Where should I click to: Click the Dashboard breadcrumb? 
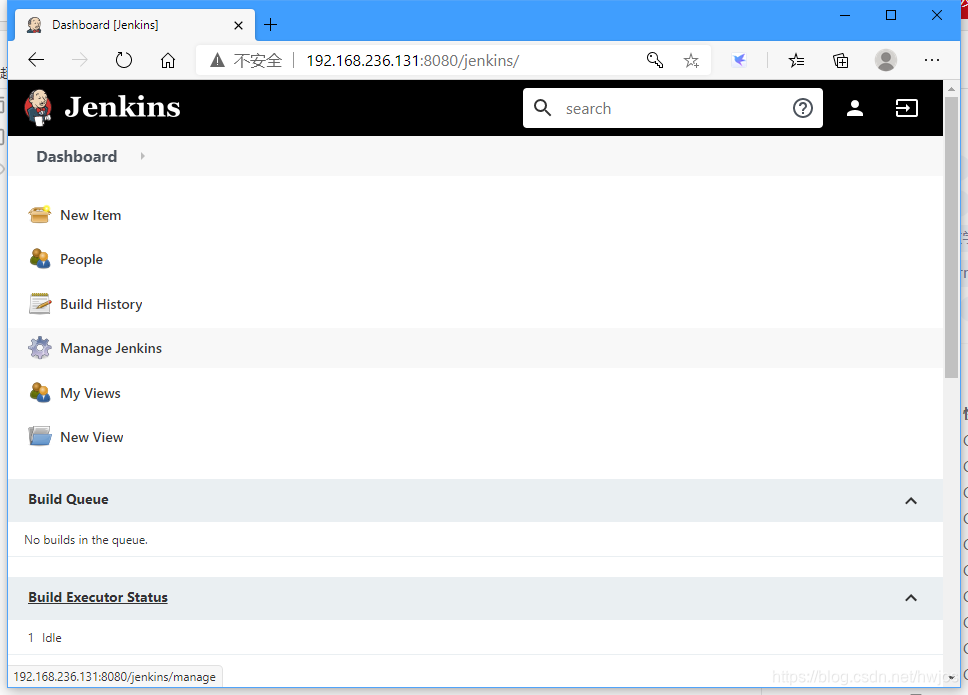(77, 156)
